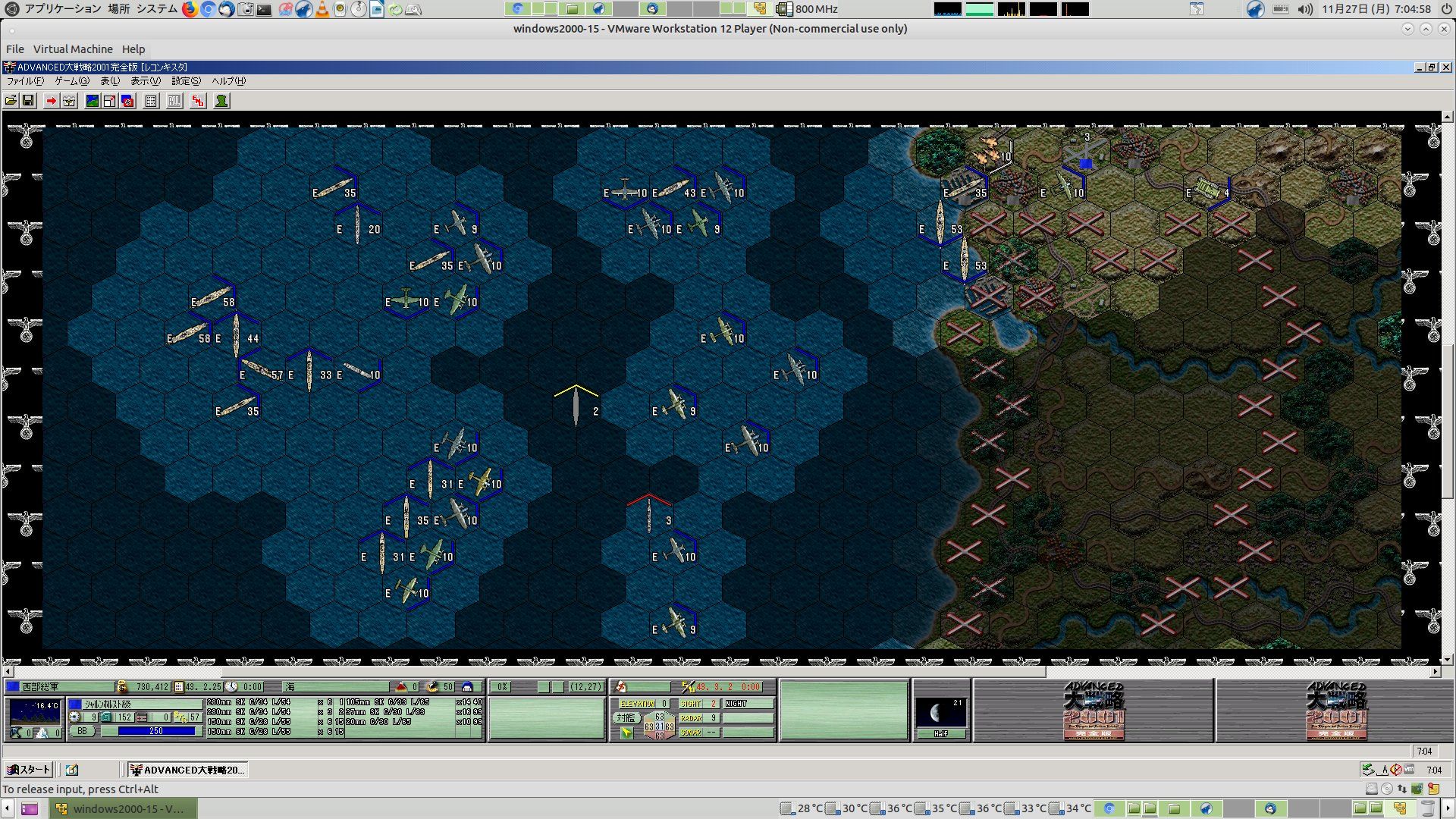
Task: Click the blue 250 durability bar
Action: coord(157,732)
